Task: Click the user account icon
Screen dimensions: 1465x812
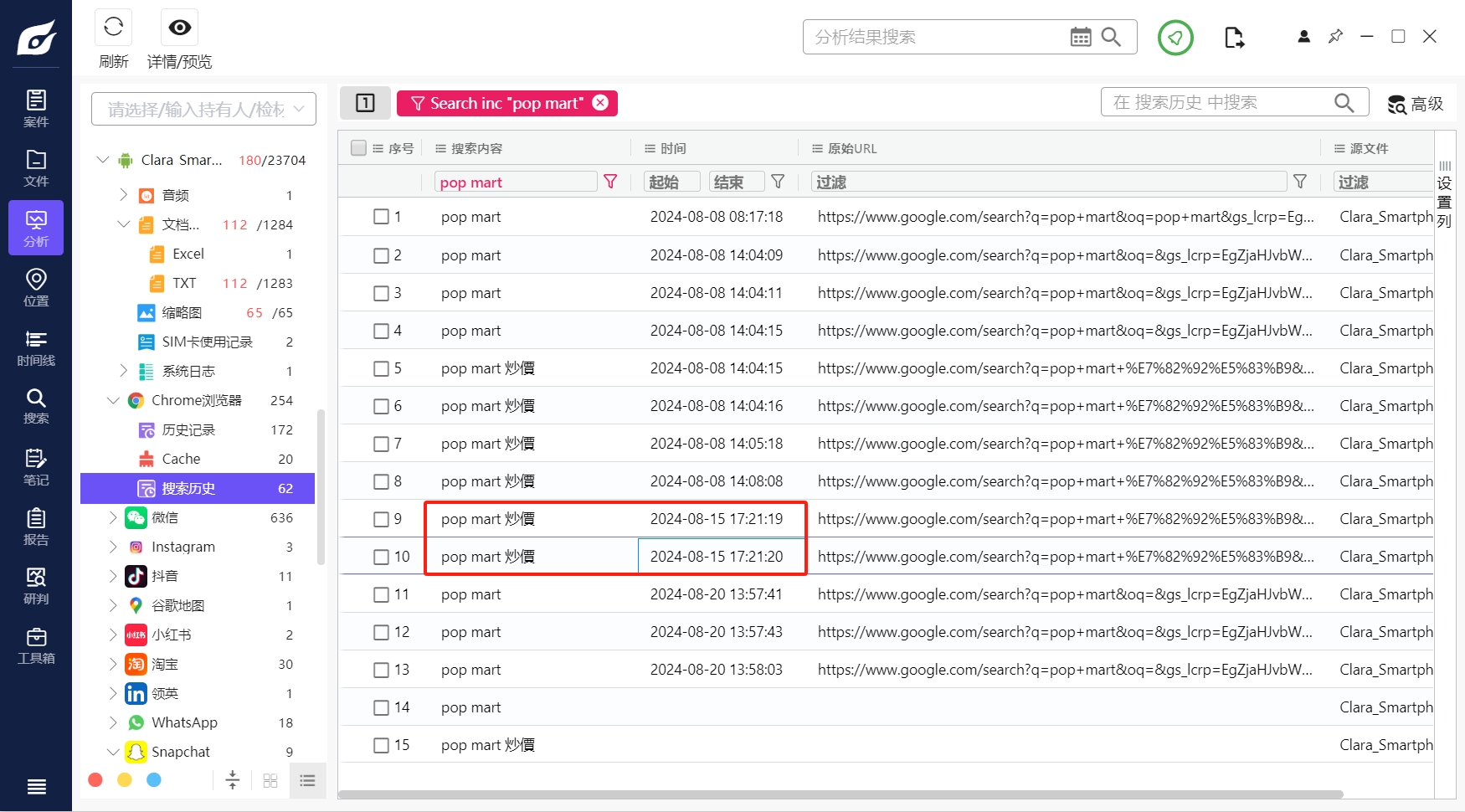Action: (x=1303, y=37)
